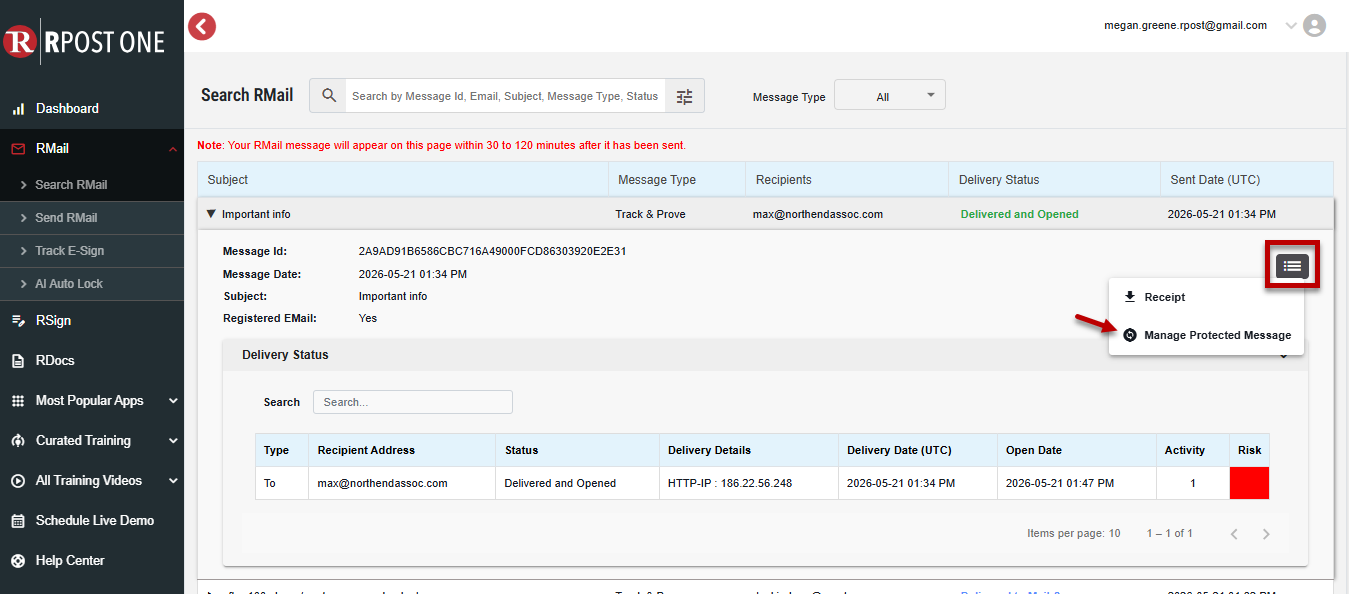Viewport: 1349px width, 594px height.
Task: Click the Message Id value
Action: point(492,251)
